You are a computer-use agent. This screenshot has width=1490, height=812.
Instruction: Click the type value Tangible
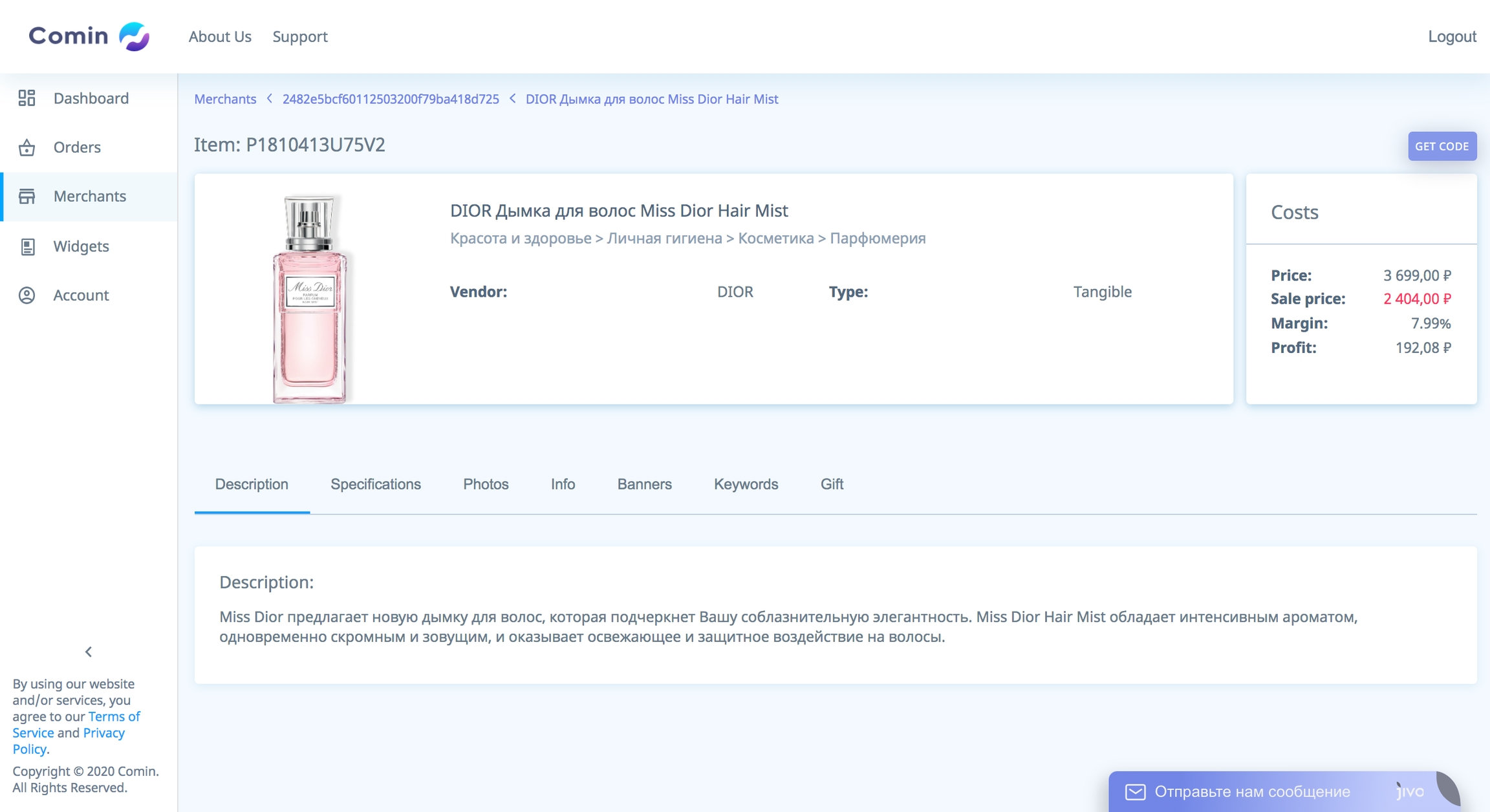[x=1103, y=292]
